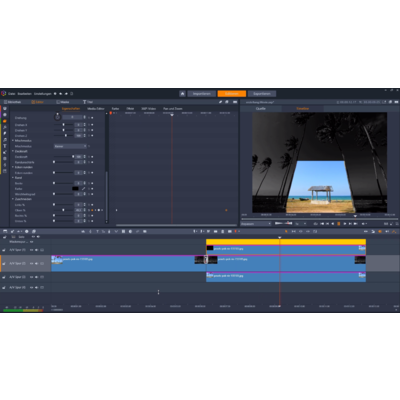Click the pause button in the preview player

click(339, 224)
